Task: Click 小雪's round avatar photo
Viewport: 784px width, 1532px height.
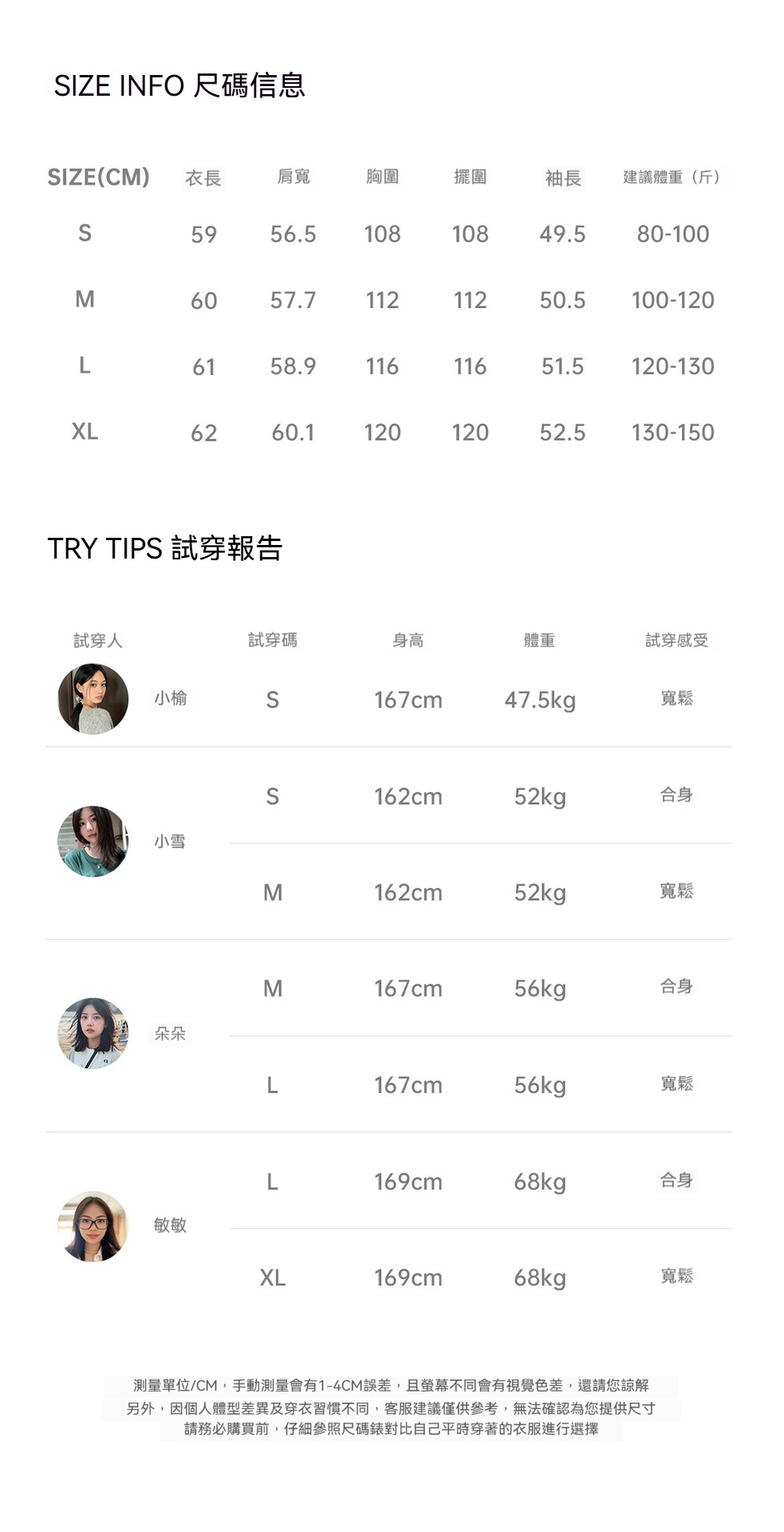Action: coord(93,841)
